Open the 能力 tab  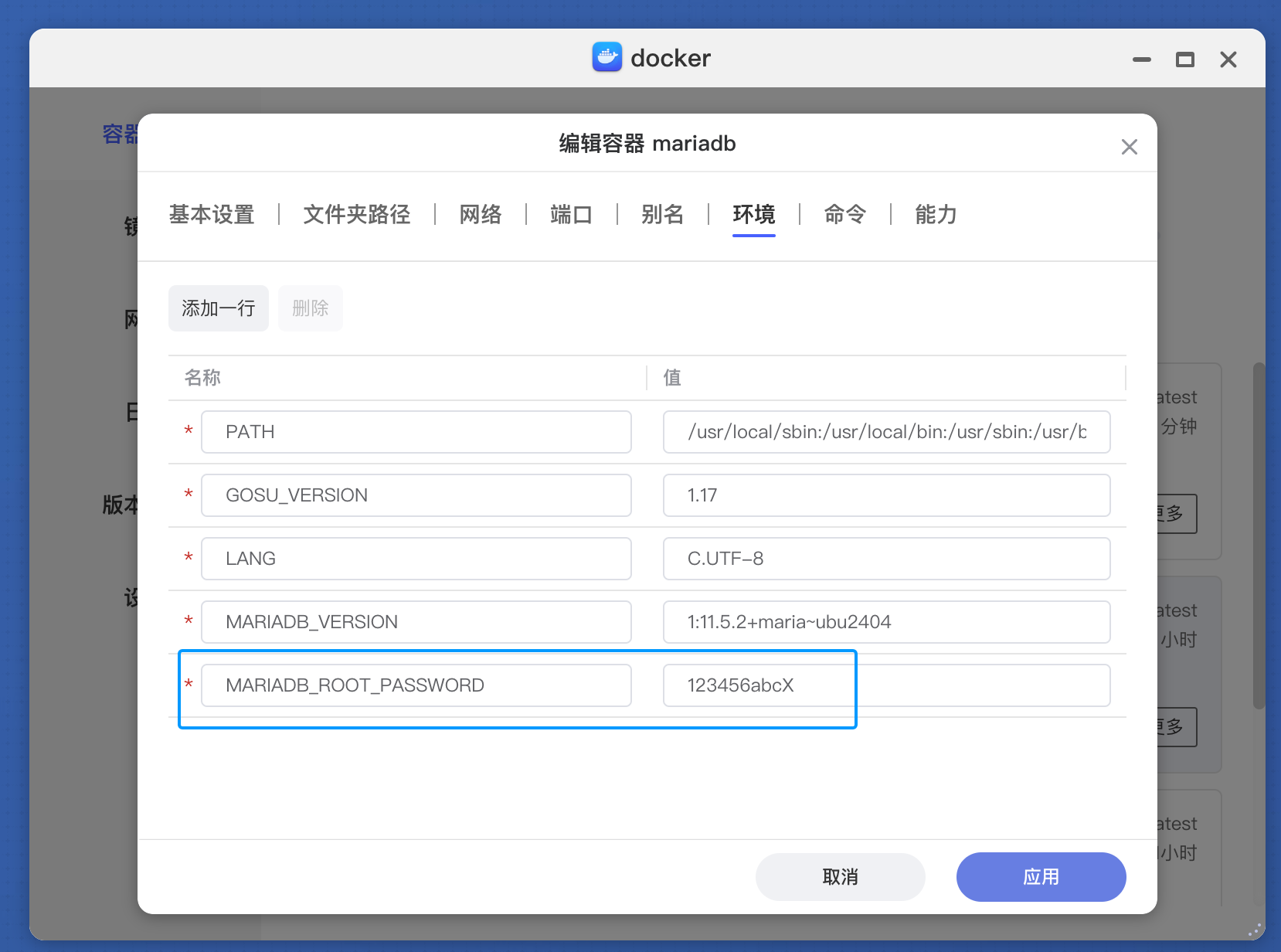point(936,215)
